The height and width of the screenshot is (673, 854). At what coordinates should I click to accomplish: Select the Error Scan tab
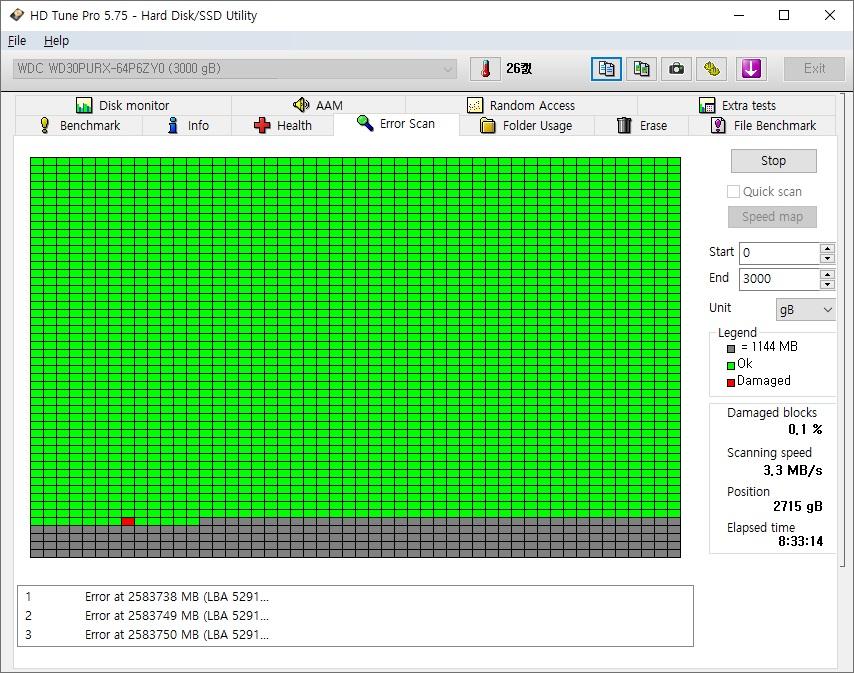[x=396, y=124]
